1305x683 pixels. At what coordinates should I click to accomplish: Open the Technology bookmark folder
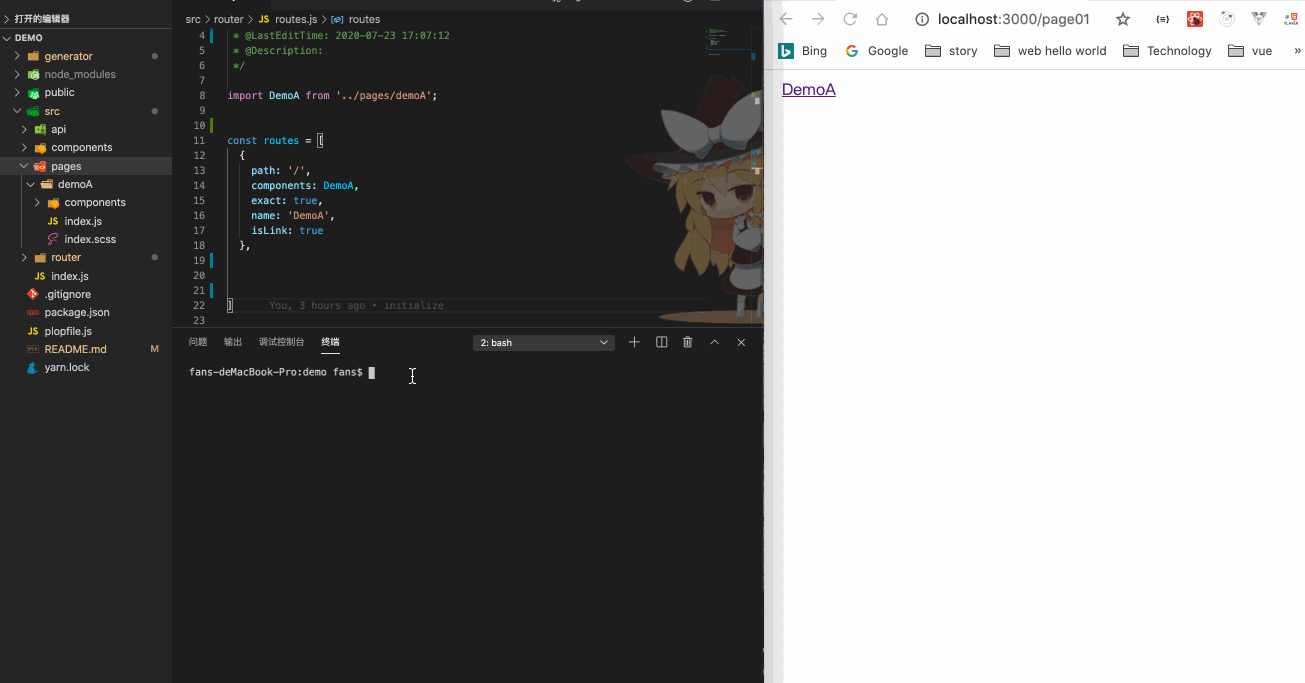pos(1167,51)
